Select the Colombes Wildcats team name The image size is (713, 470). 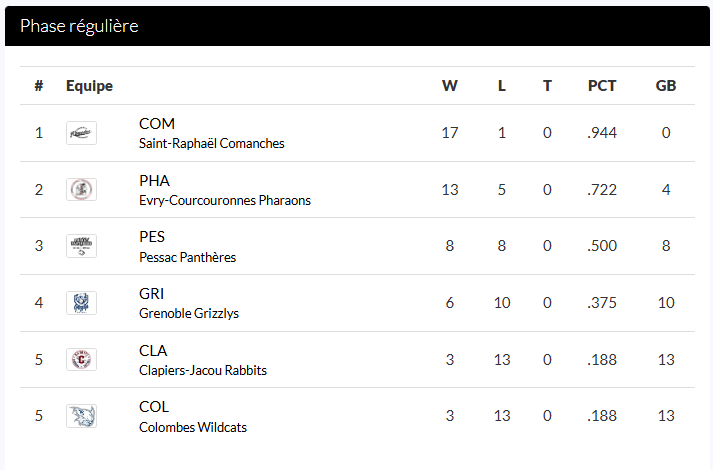(193, 427)
